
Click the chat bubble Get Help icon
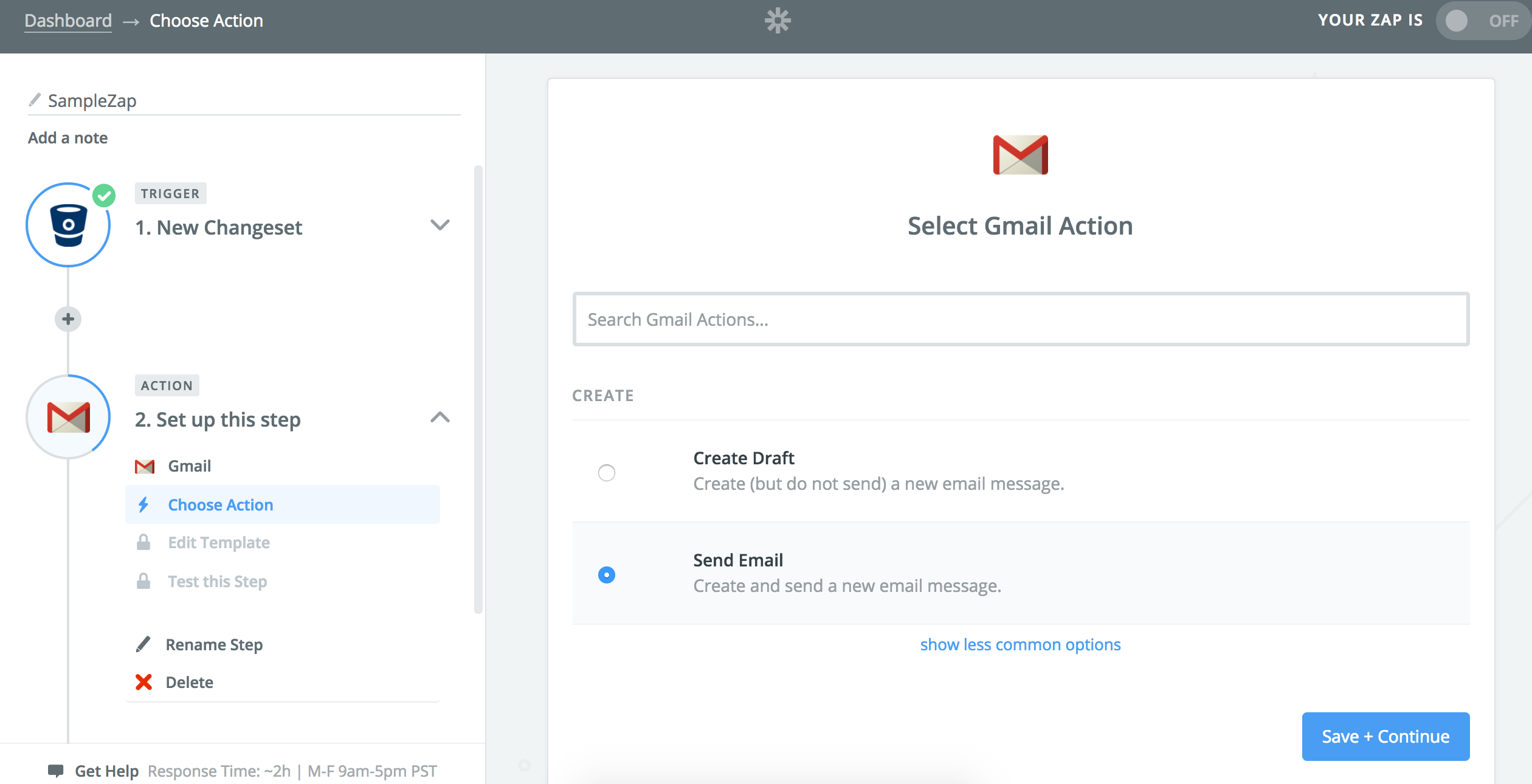(55, 771)
